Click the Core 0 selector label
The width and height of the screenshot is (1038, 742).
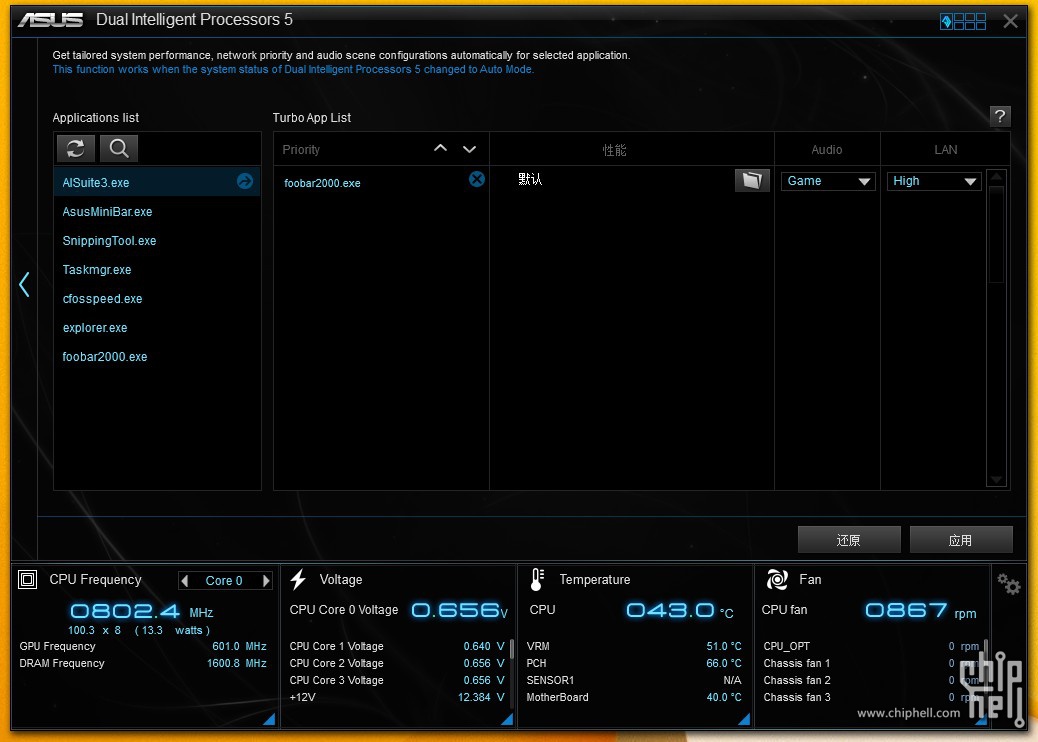tap(224, 581)
